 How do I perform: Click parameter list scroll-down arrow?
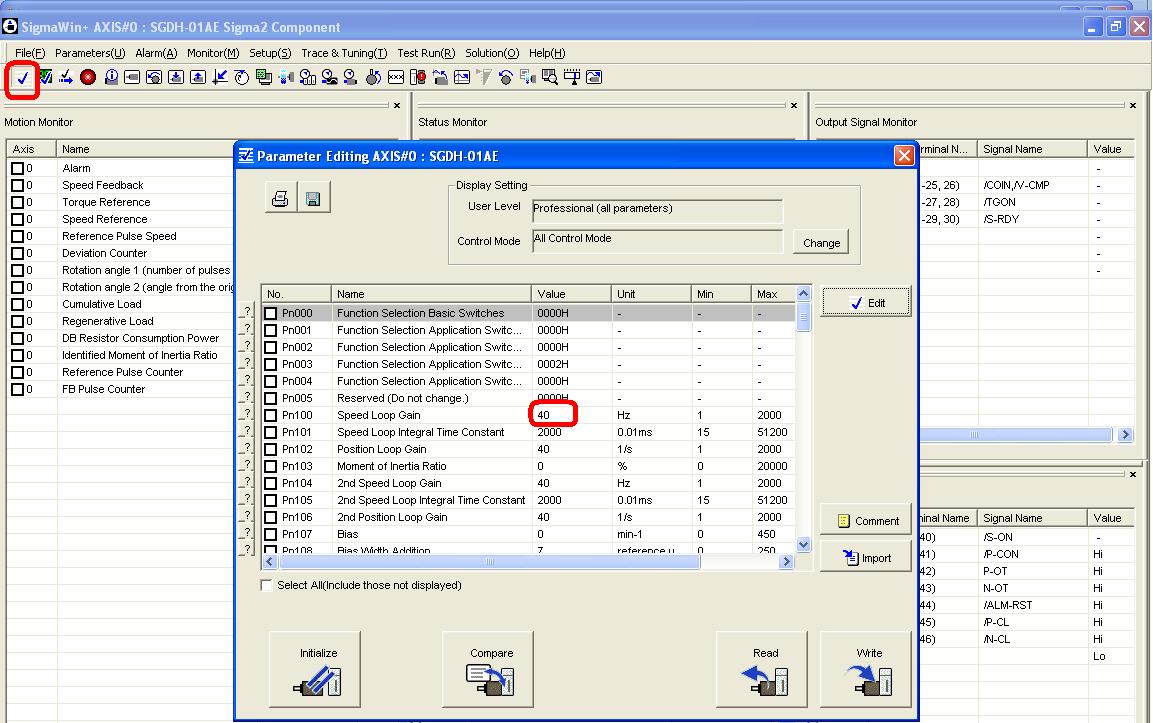(x=804, y=545)
